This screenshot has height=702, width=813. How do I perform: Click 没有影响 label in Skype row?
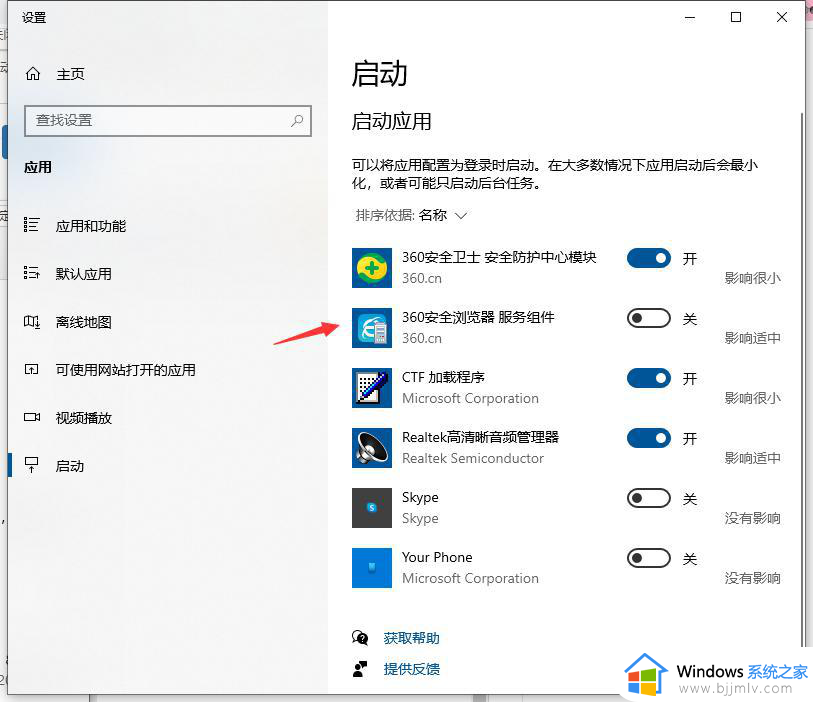point(752,518)
